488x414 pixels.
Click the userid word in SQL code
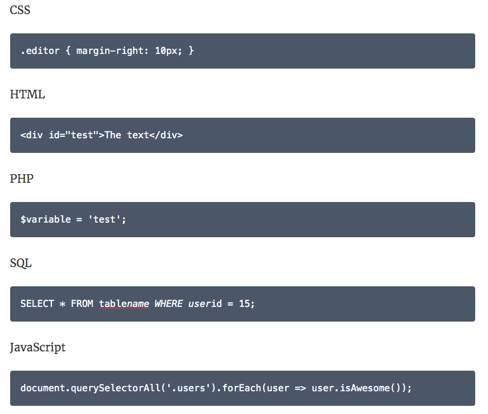click(205, 304)
